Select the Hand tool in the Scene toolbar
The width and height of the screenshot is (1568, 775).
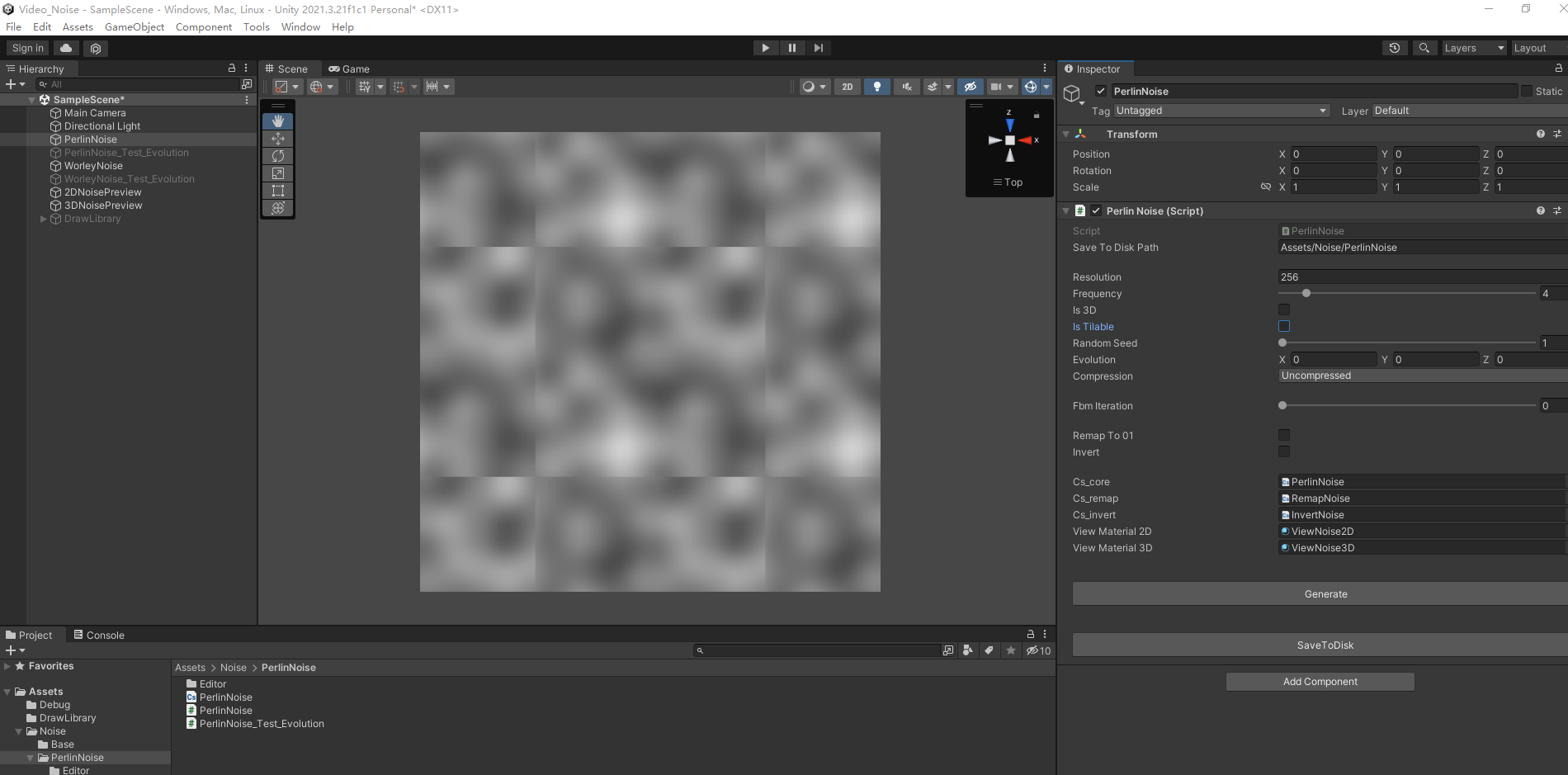278,121
